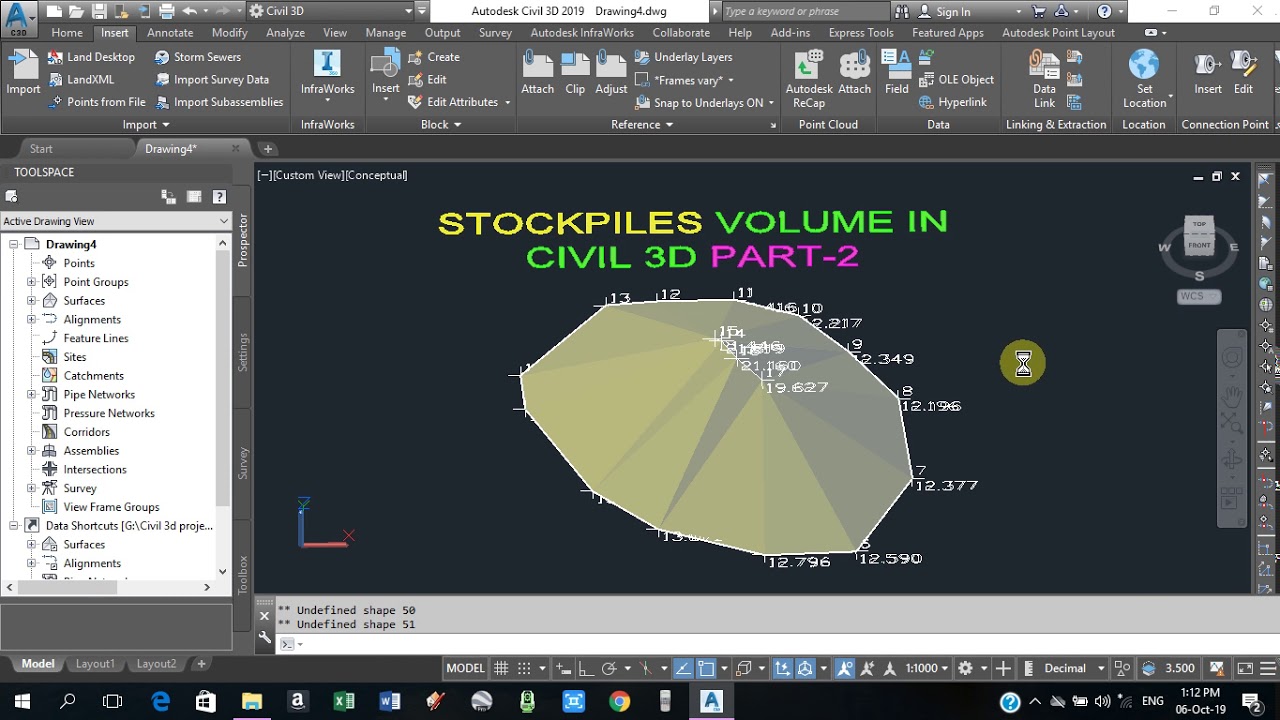Open Chrome from the taskbar
Image resolution: width=1280 pixels, height=720 pixels.
pos(619,702)
